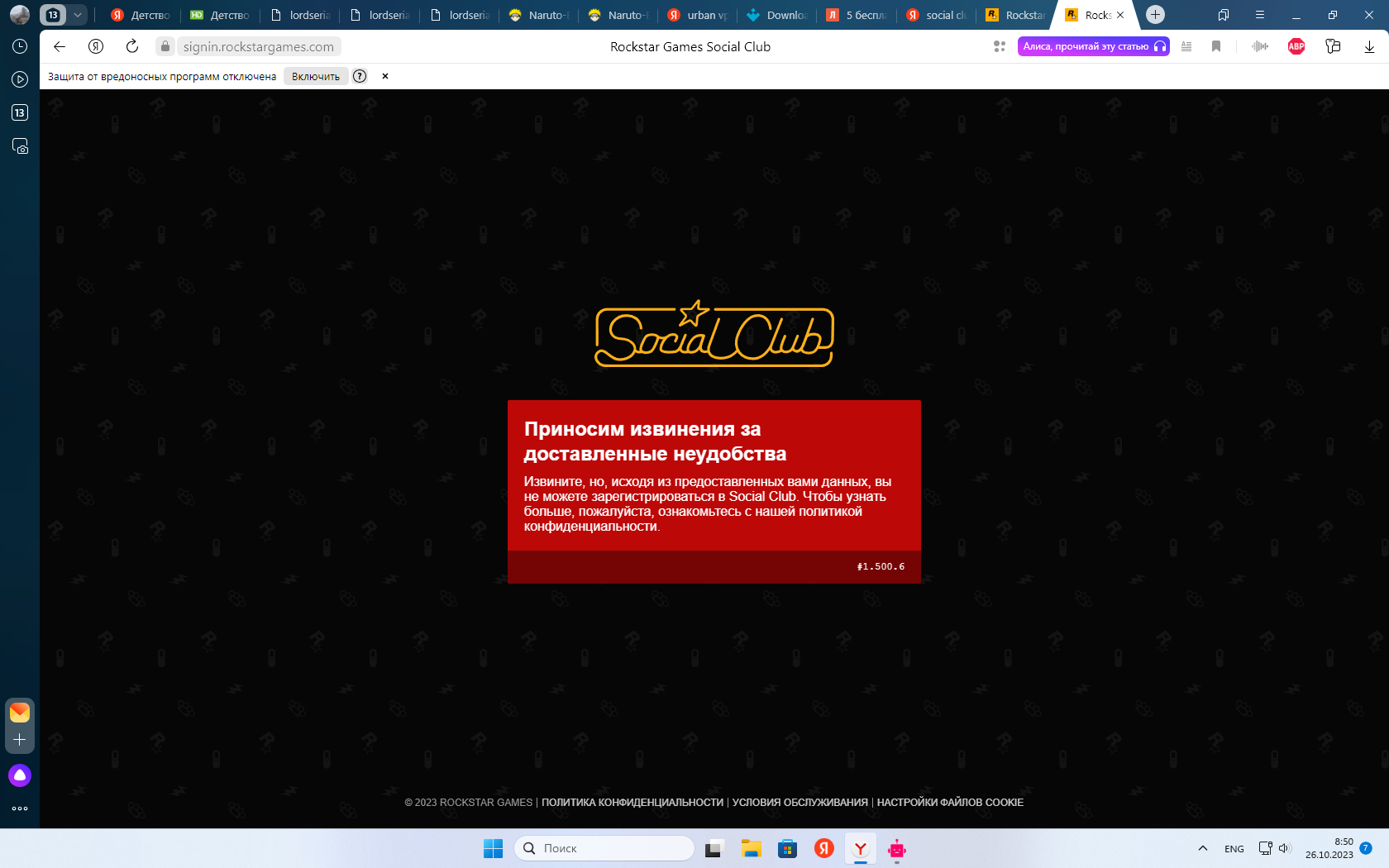Screen dimensions: 1389x868
Task: Open the clock showing 8:50 26.10.2023
Action: tap(1329, 848)
